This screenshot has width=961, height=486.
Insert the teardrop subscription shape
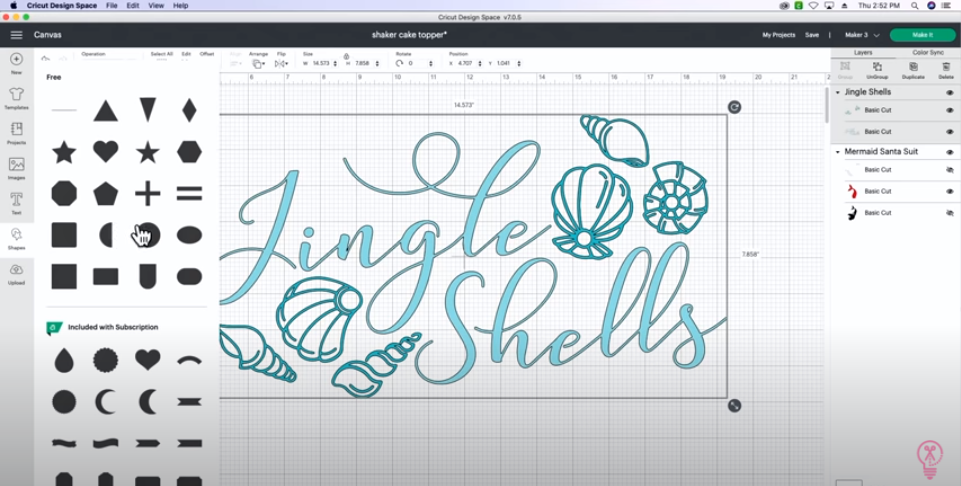tap(64, 360)
